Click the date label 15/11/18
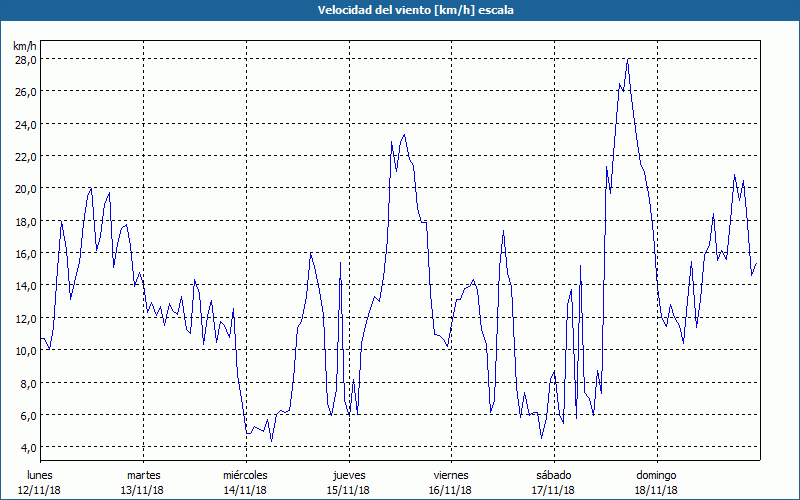Screen dimensions: 800x500 coord(348,490)
